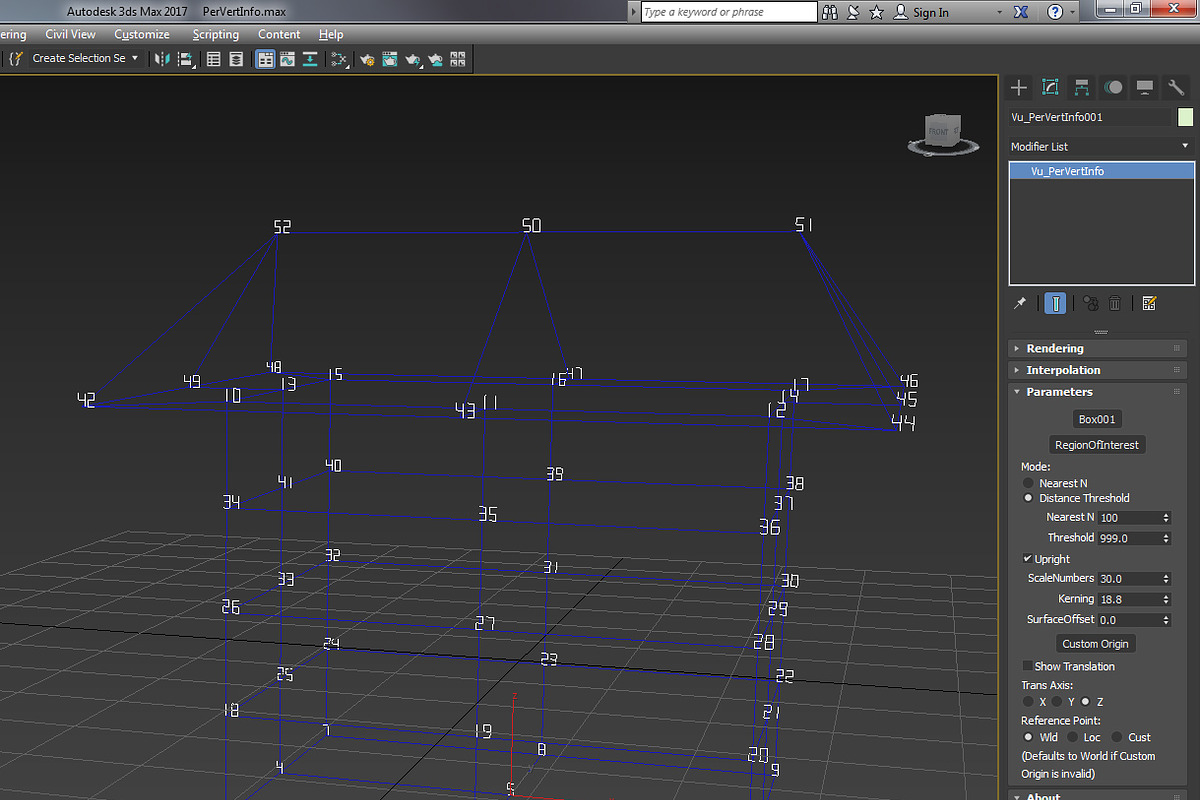Click Sign In link
The width and height of the screenshot is (1200, 800).
click(x=930, y=12)
